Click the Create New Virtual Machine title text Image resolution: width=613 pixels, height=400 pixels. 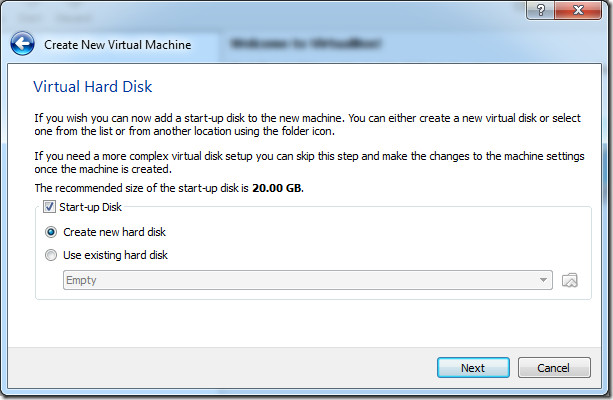pos(118,45)
